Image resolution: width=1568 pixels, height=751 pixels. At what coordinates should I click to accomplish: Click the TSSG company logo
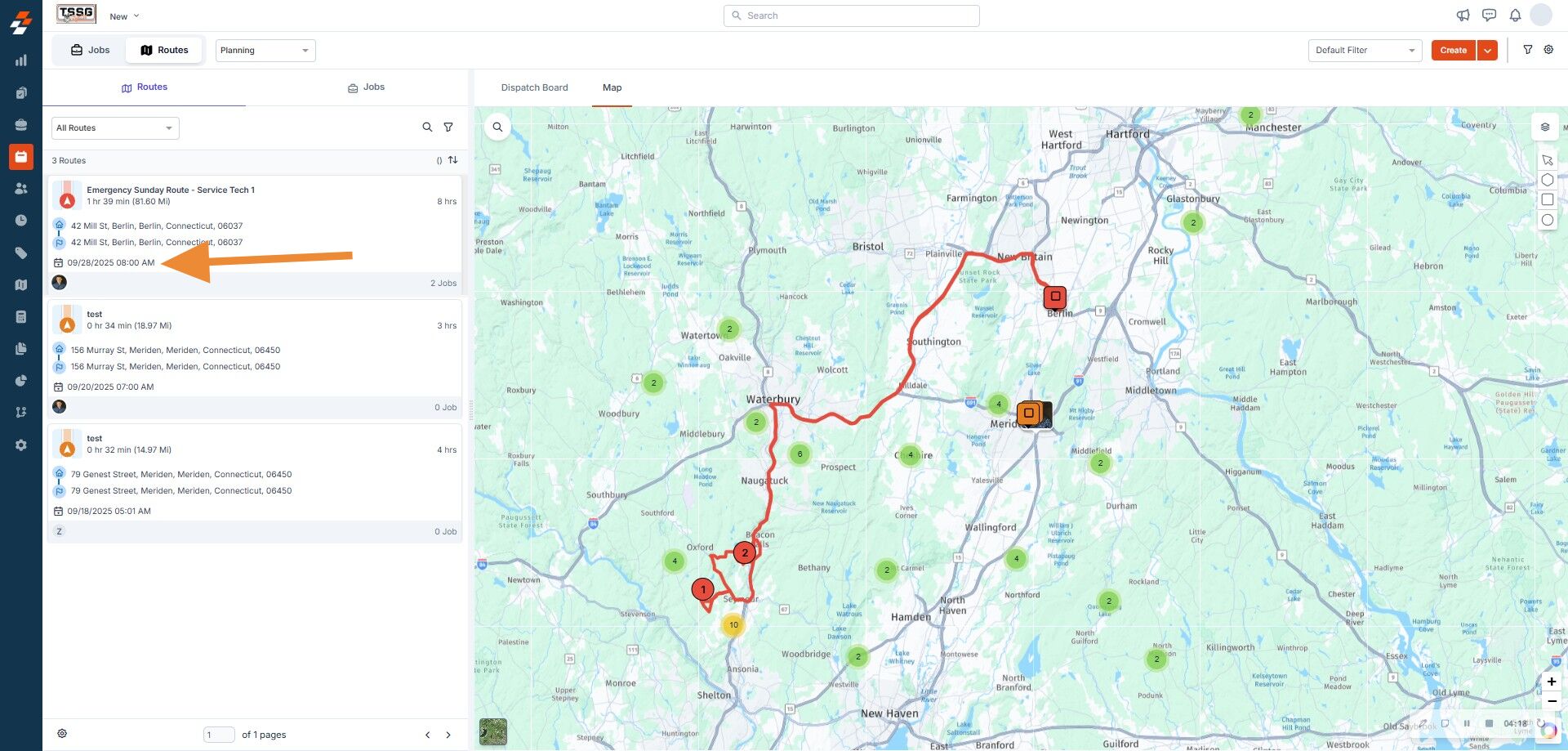pos(76,14)
